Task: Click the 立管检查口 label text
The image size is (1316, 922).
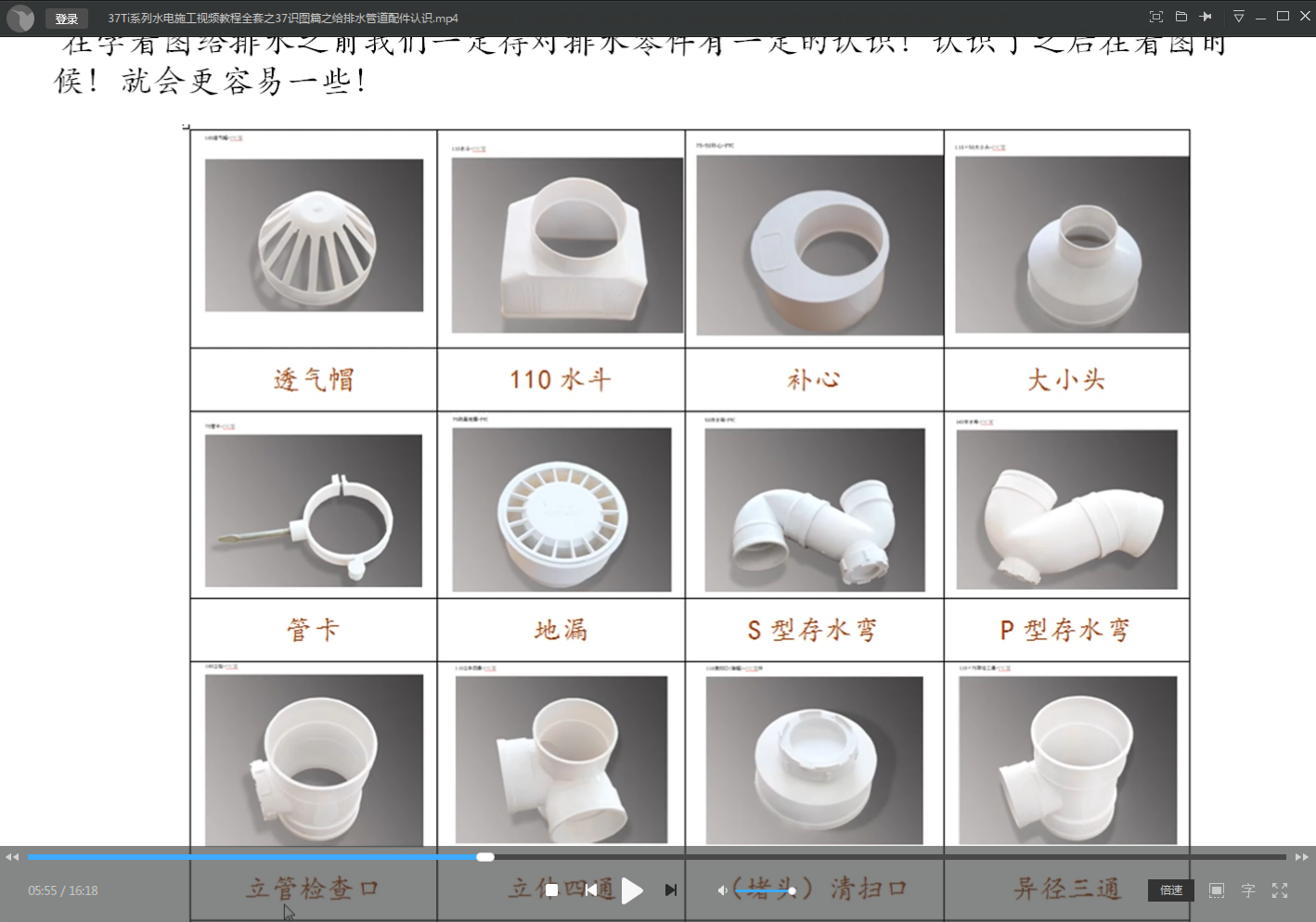Action: pyautogui.click(x=313, y=889)
